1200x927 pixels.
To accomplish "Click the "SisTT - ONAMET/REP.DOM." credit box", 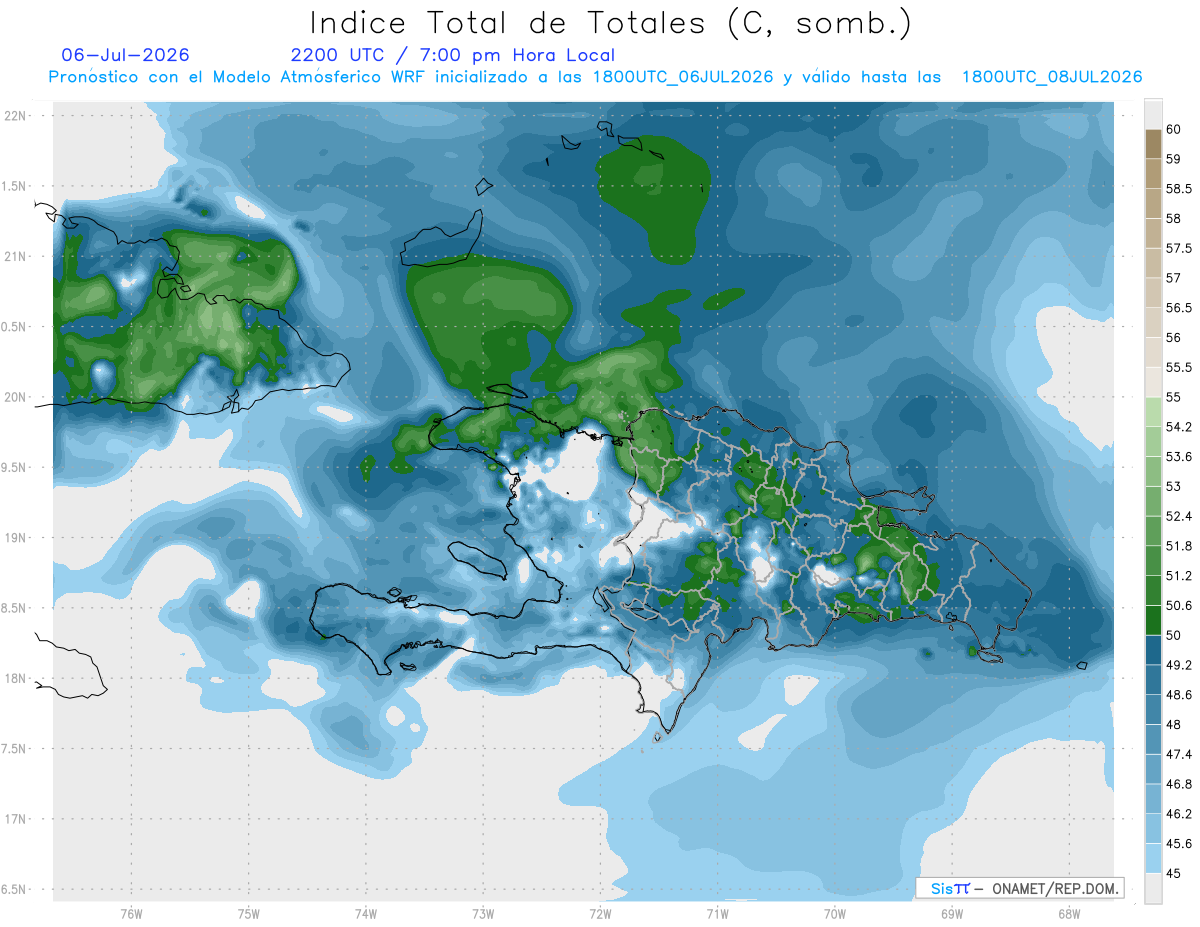I will [1020, 888].
